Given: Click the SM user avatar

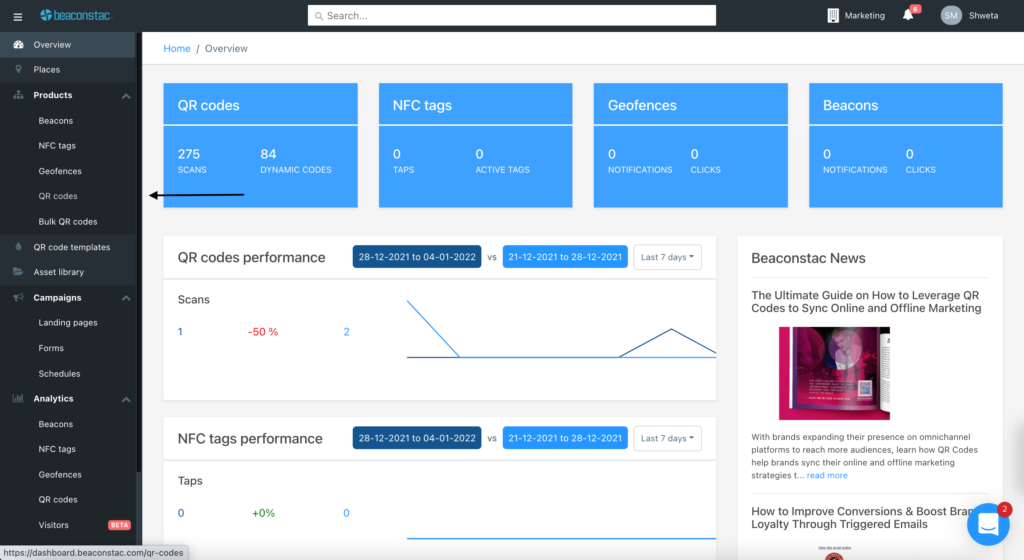Looking at the screenshot, I should (x=951, y=16).
